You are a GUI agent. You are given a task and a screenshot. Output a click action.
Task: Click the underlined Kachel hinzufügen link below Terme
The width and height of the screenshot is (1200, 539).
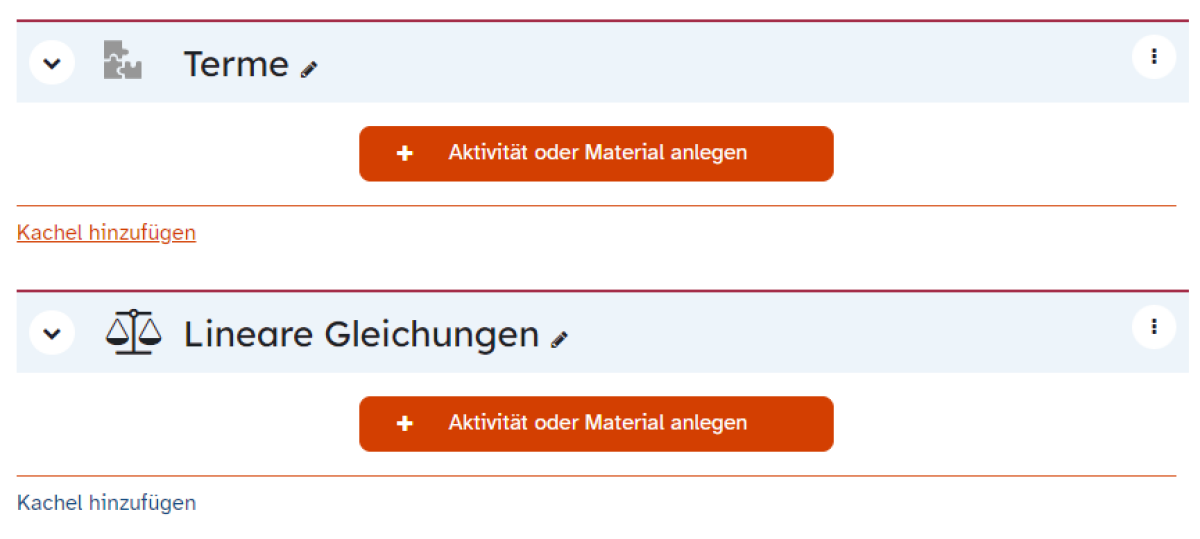pyautogui.click(x=106, y=233)
